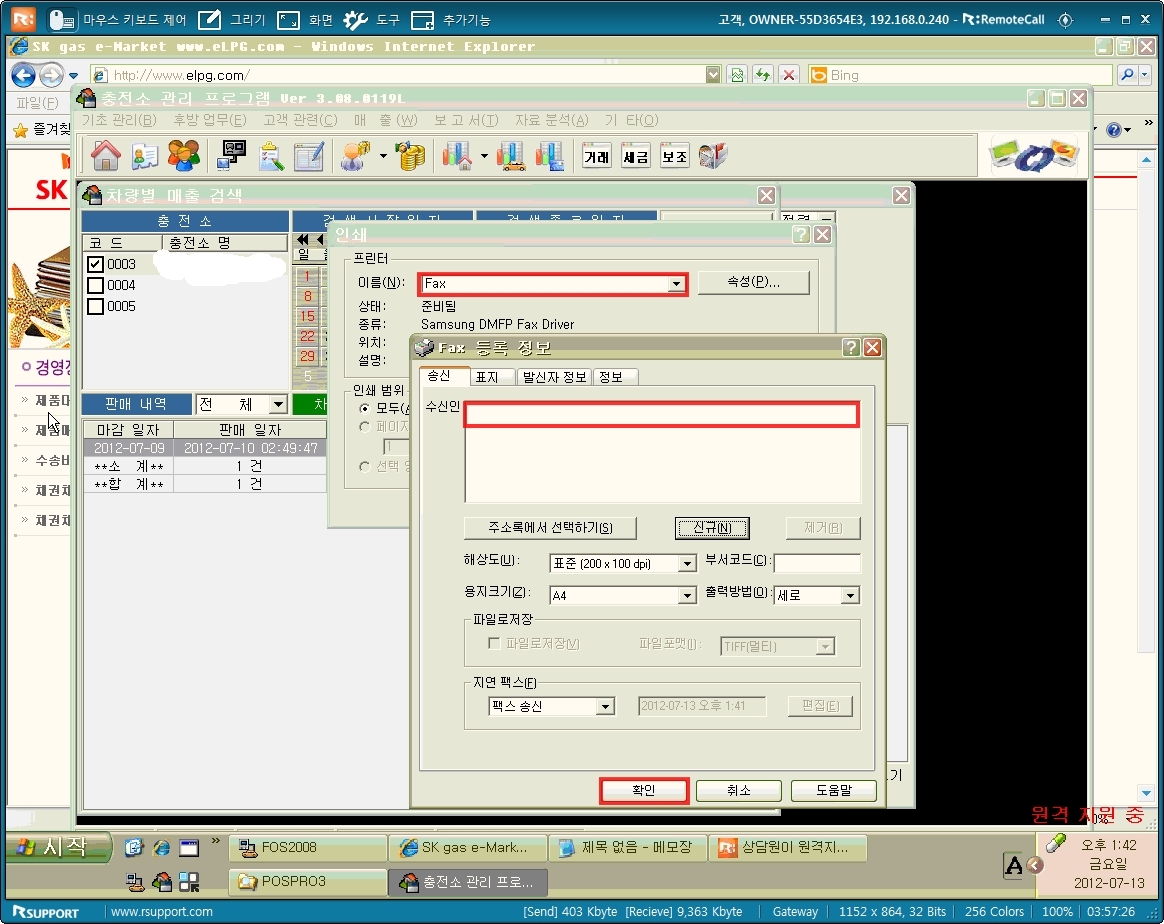Screen dimensions: 1164x924
Task: Expand the 해상도 resolution dropdown
Action: (x=687, y=564)
